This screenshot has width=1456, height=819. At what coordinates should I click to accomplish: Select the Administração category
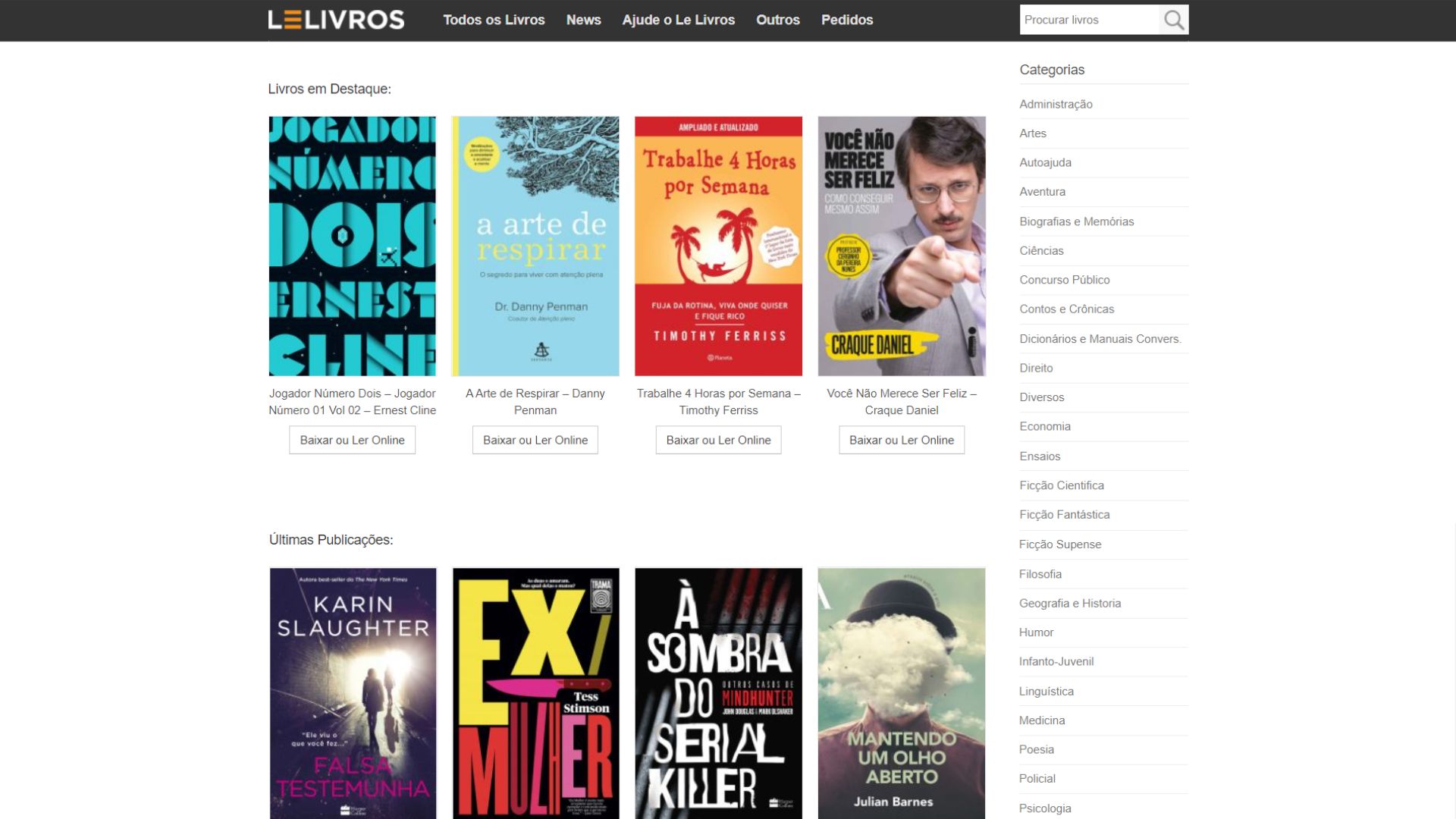pyautogui.click(x=1056, y=104)
